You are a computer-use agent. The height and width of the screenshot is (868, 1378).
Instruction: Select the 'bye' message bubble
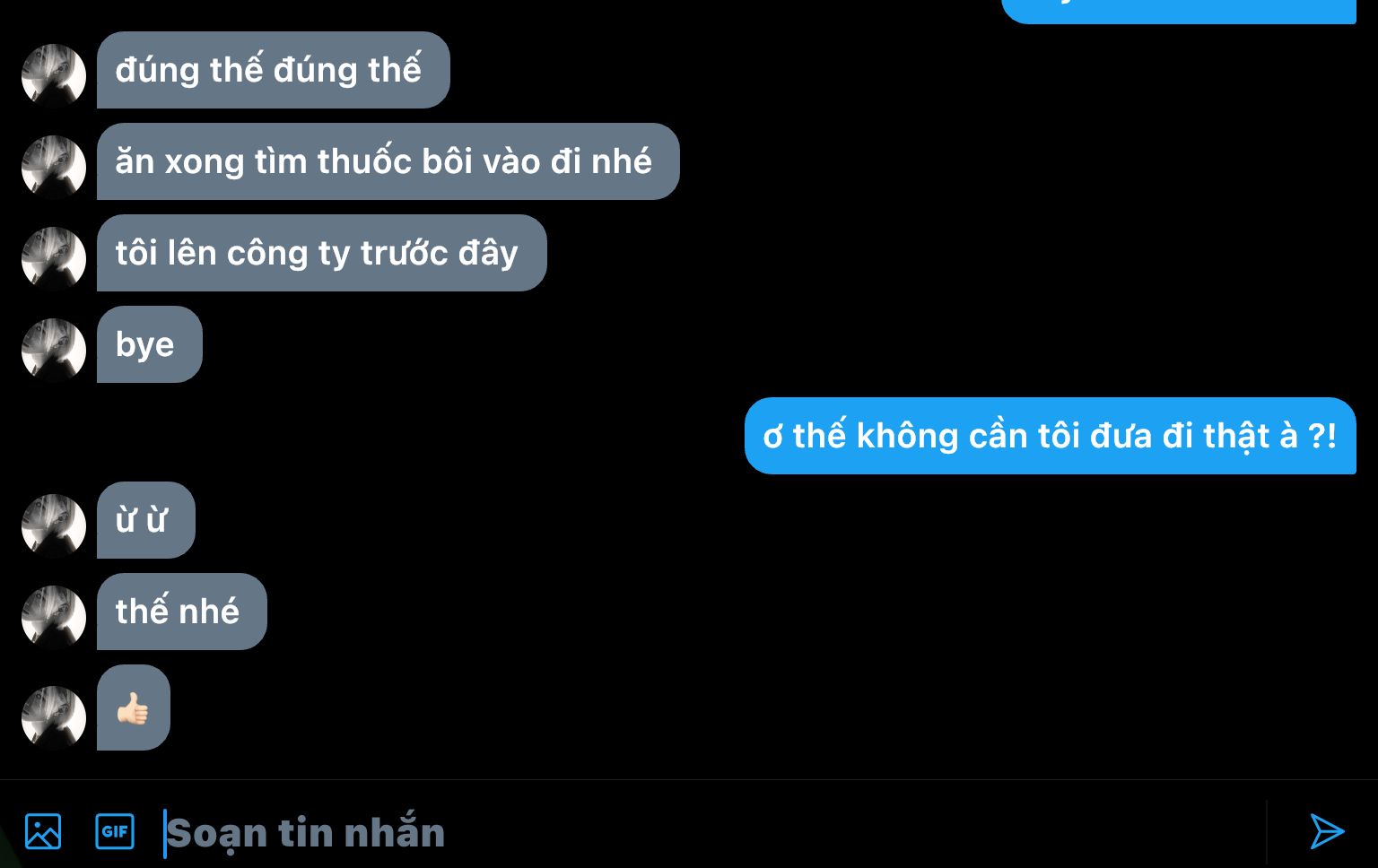pos(150,344)
